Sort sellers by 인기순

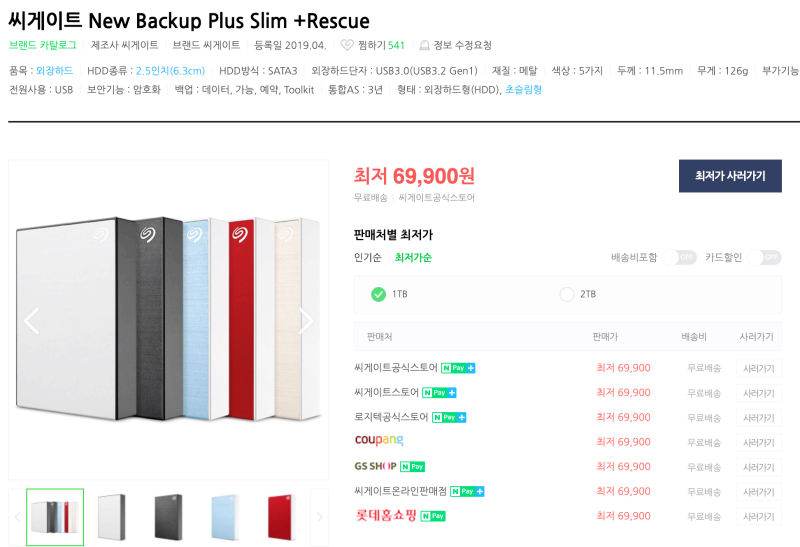pos(367,257)
